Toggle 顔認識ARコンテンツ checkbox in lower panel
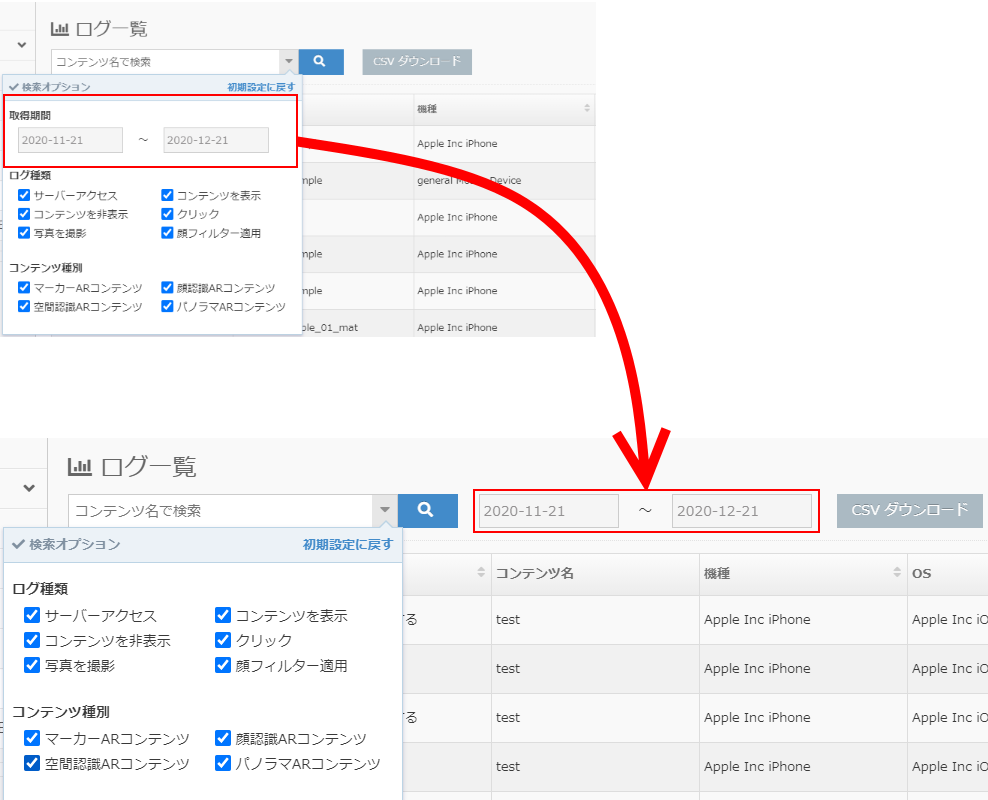The width and height of the screenshot is (988, 800). pos(222,738)
